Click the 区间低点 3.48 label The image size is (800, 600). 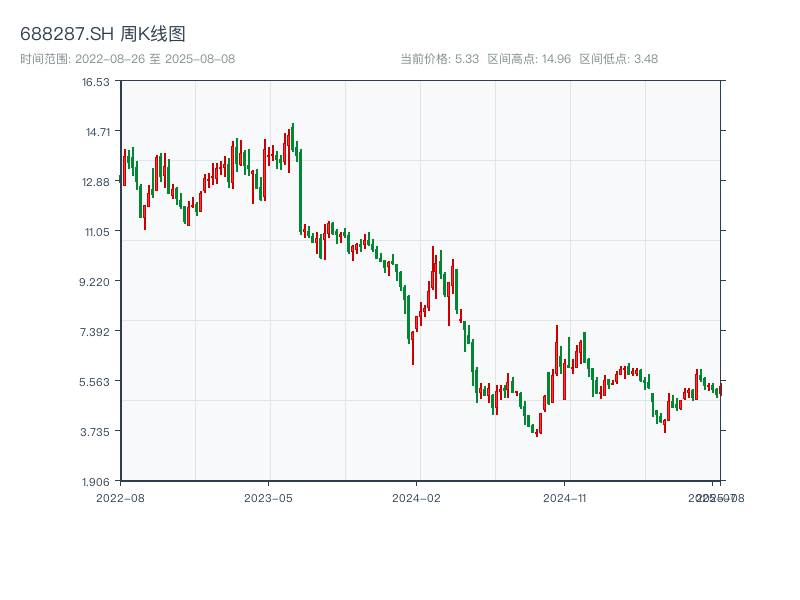[x=618, y=59]
